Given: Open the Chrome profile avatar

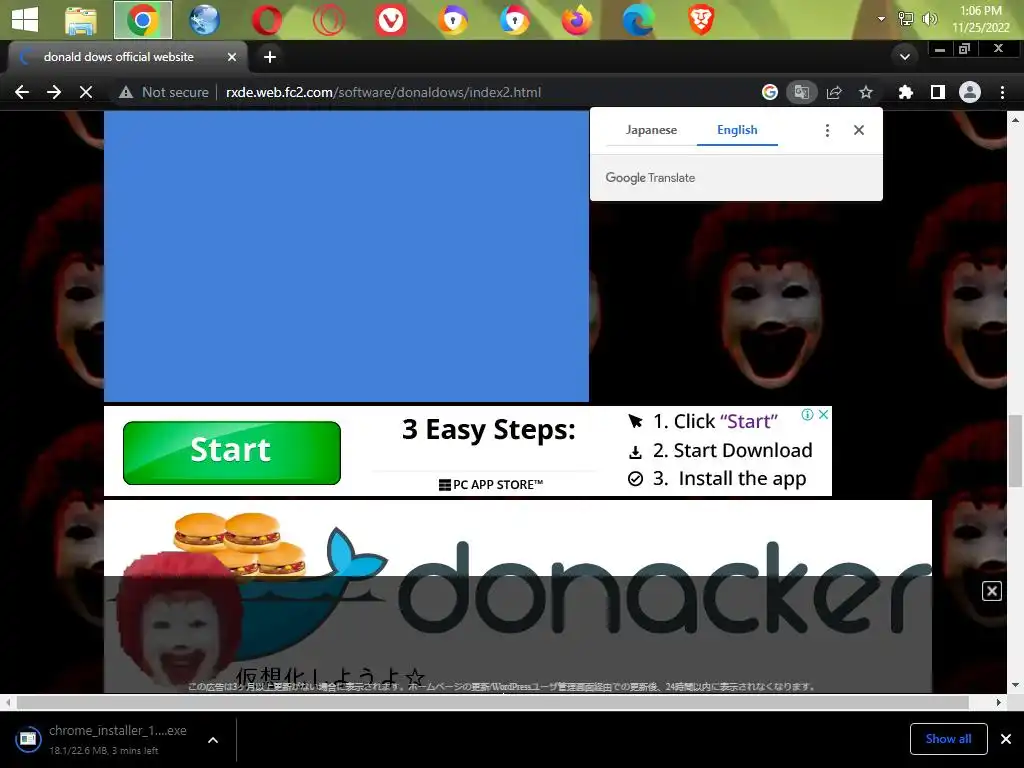Looking at the screenshot, I should (x=970, y=92).
